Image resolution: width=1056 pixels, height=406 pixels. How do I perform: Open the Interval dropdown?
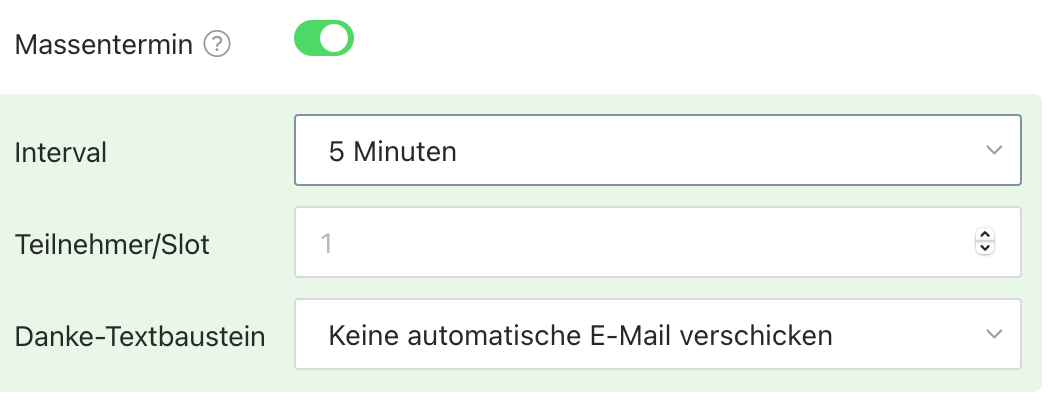pos(658,150)
